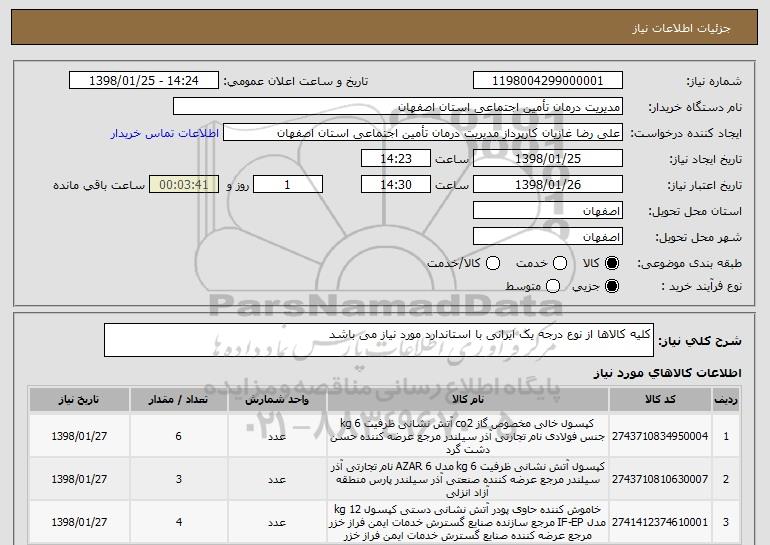The height and width of the screenshot is (545, 770).
Task: Click quantity 3 in row 2
Action: click(x=178, y=479)
